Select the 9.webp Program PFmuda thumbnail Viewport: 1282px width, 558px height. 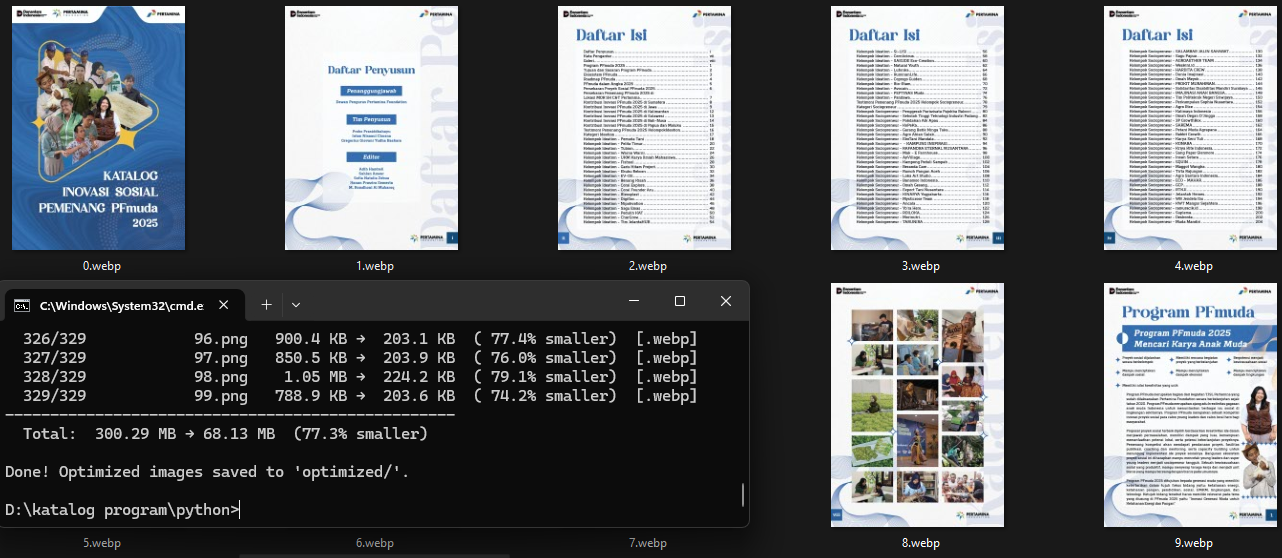(1191, 404)
